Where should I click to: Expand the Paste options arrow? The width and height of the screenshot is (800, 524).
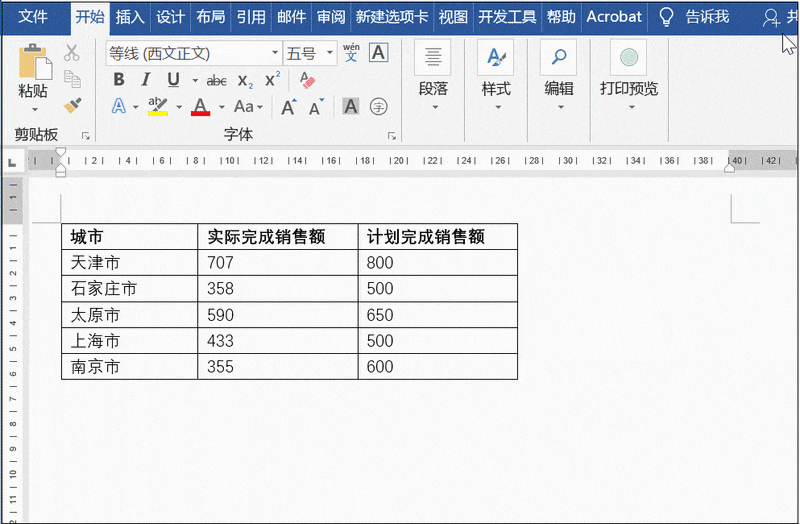(35, 109)
